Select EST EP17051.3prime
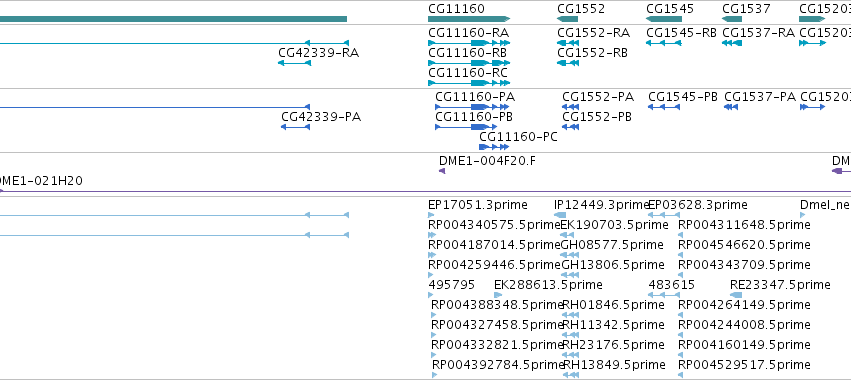 tap(478, 205)
